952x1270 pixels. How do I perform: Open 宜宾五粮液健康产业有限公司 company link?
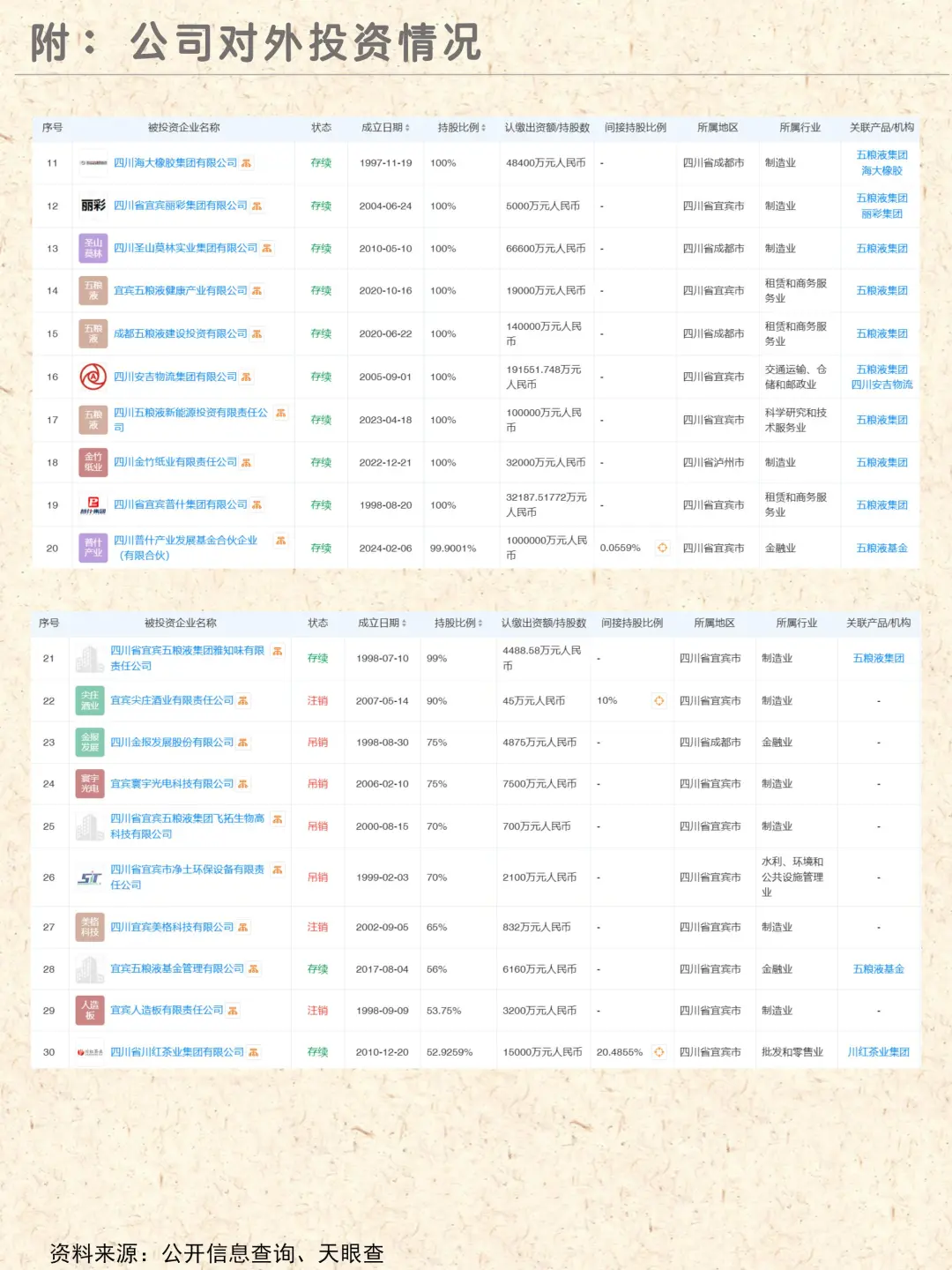[181, 291]
